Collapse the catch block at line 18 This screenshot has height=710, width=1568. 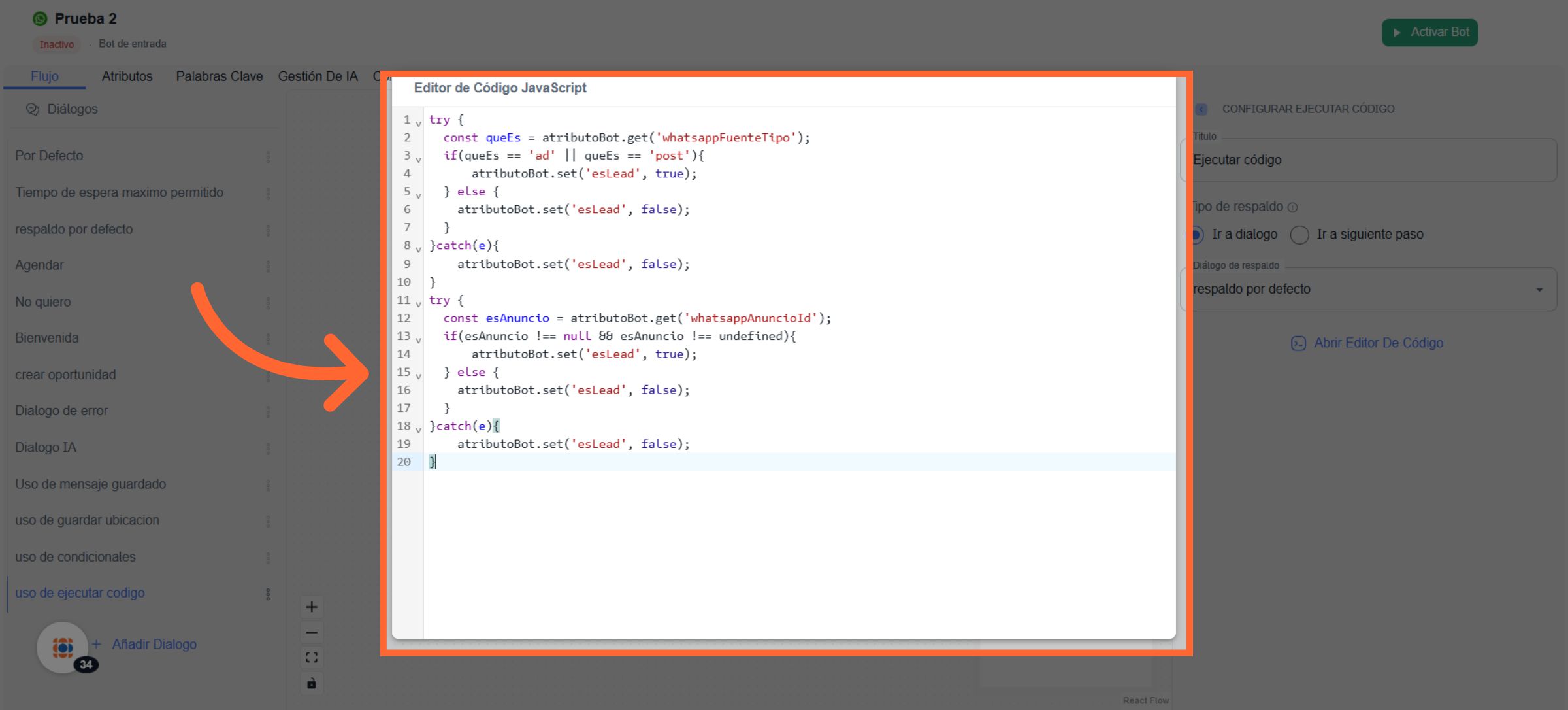click(418, 430)
